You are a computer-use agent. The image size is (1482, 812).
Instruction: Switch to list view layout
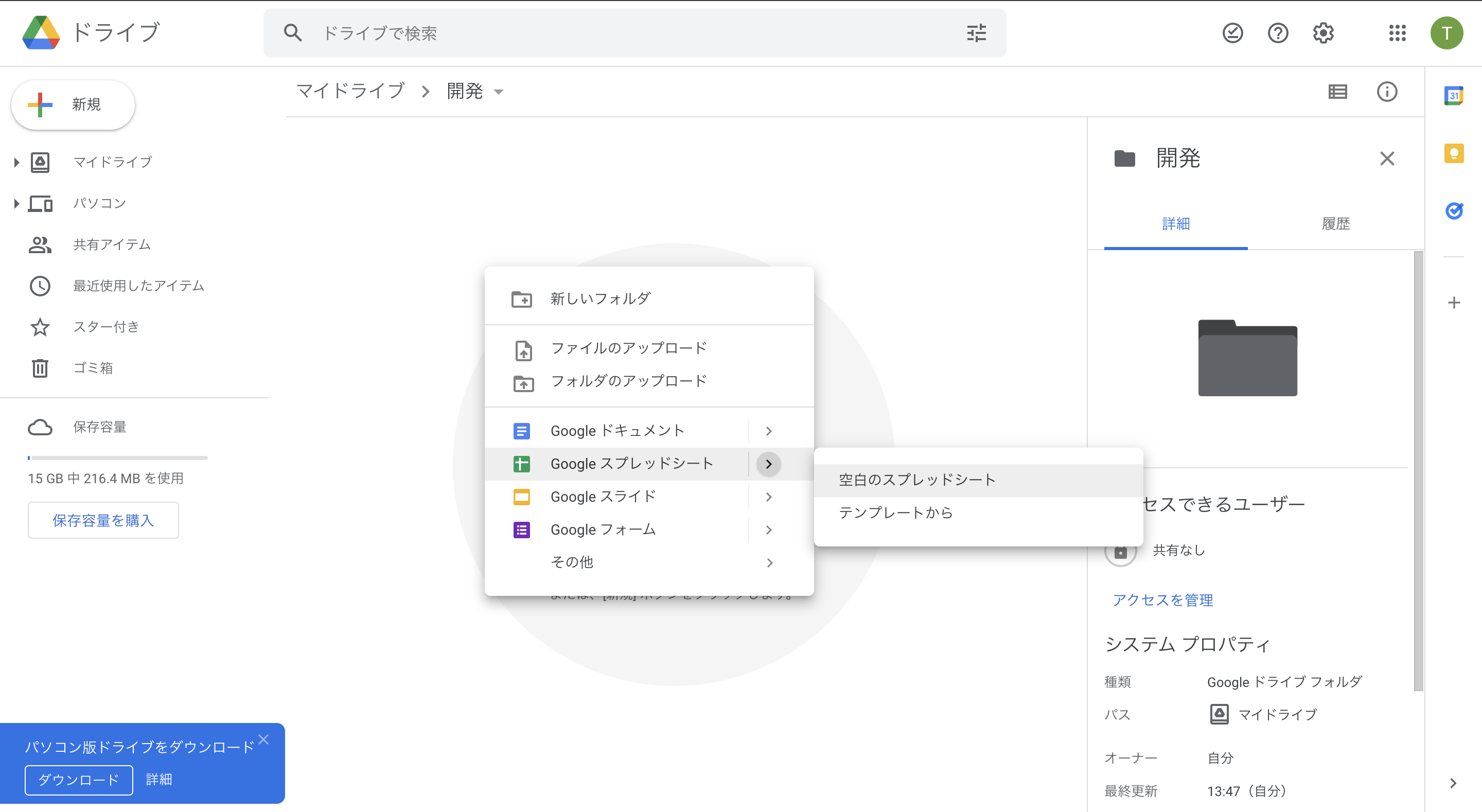point(1338,92)
